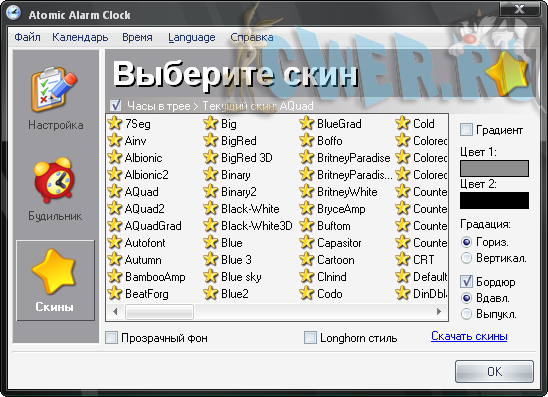The width and height of the screenshot is (548, 397).
Task: Select the Скины star icon in sidebar
Action: [54, 271]
